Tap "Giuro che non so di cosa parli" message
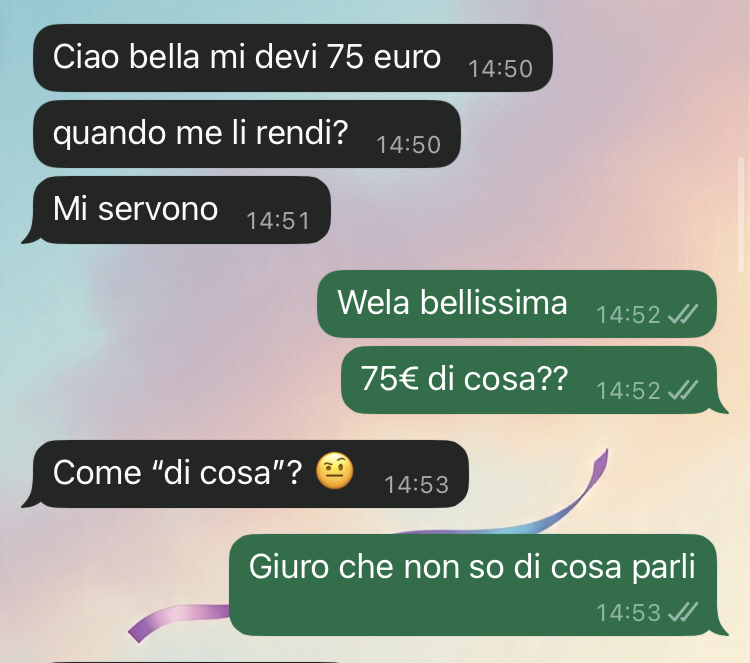This screenshot has width=750, height=663. [x=478, y=585]
